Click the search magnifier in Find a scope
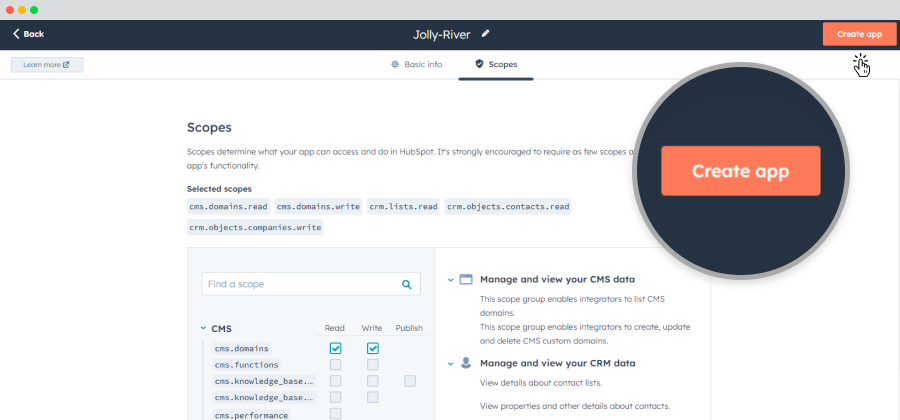Viewport: 900px width, 420px height. point(407,284)
